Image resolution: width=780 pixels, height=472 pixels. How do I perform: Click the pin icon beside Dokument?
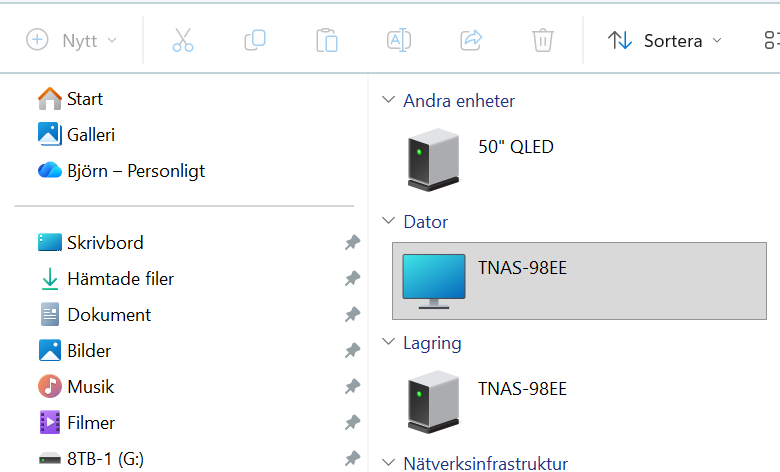click(352, 314)
